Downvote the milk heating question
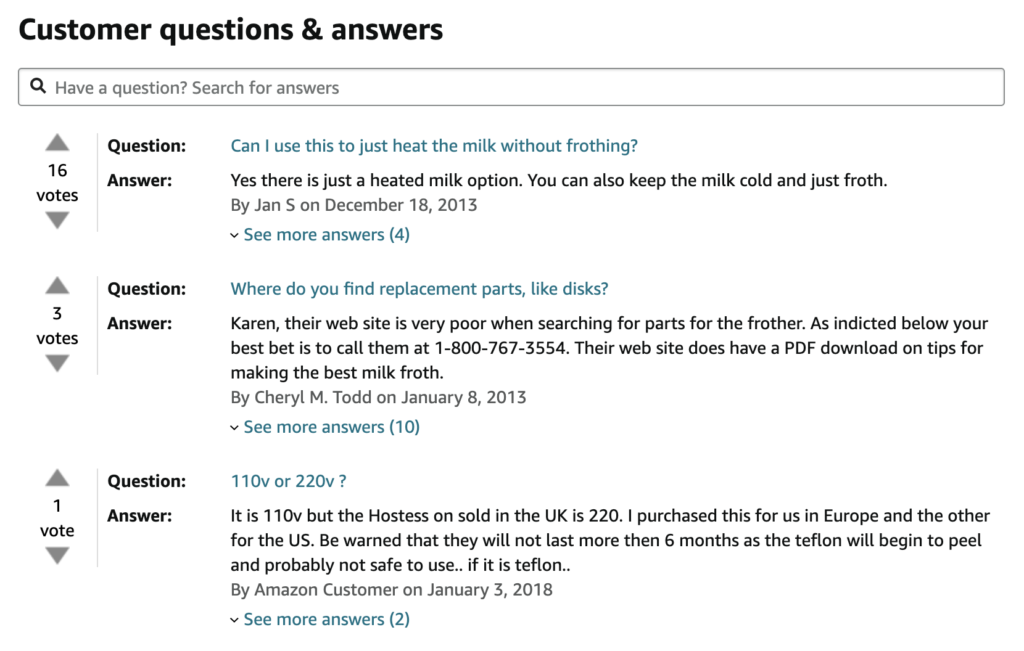 [x=57, y=221]
